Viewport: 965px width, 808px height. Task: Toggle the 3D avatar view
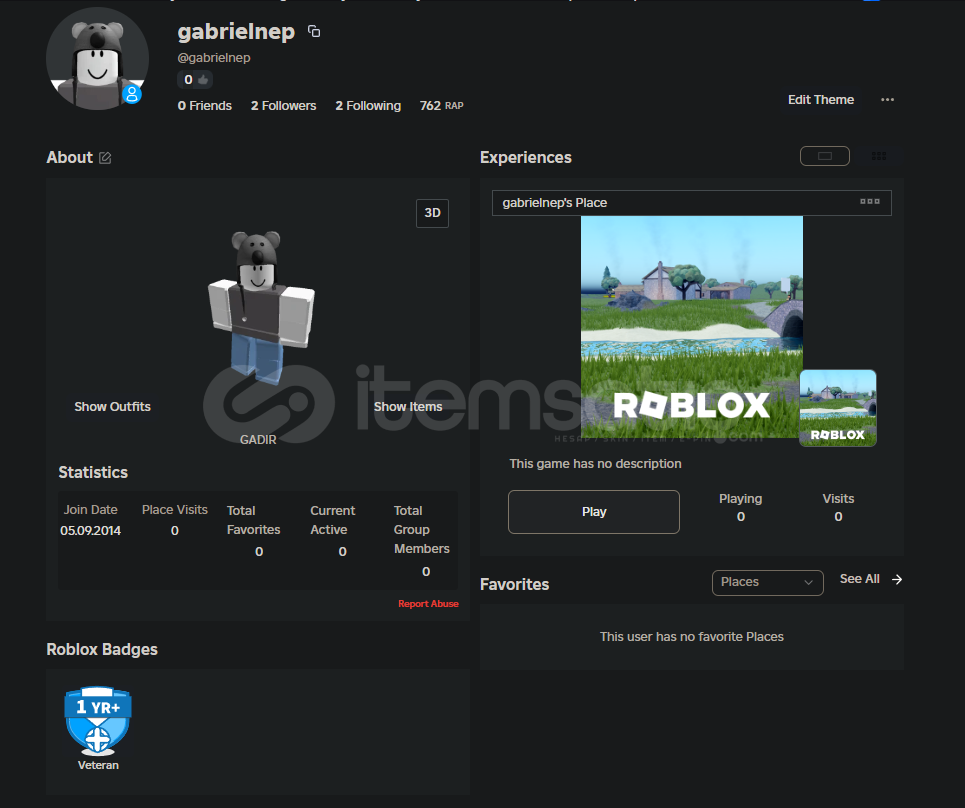click(x=432, y=213)
